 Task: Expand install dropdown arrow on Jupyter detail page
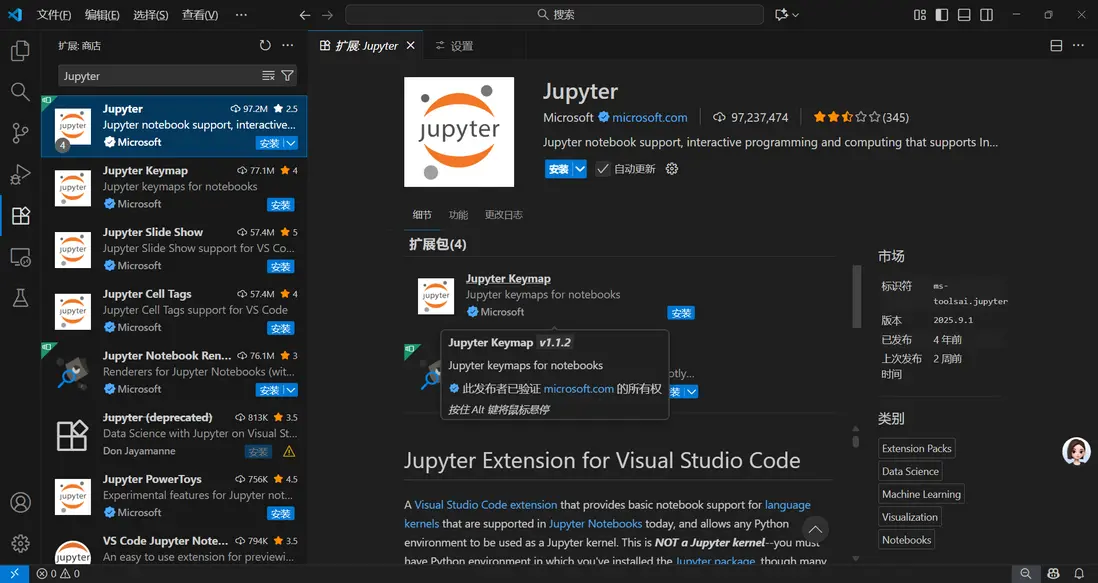point(579,169)
